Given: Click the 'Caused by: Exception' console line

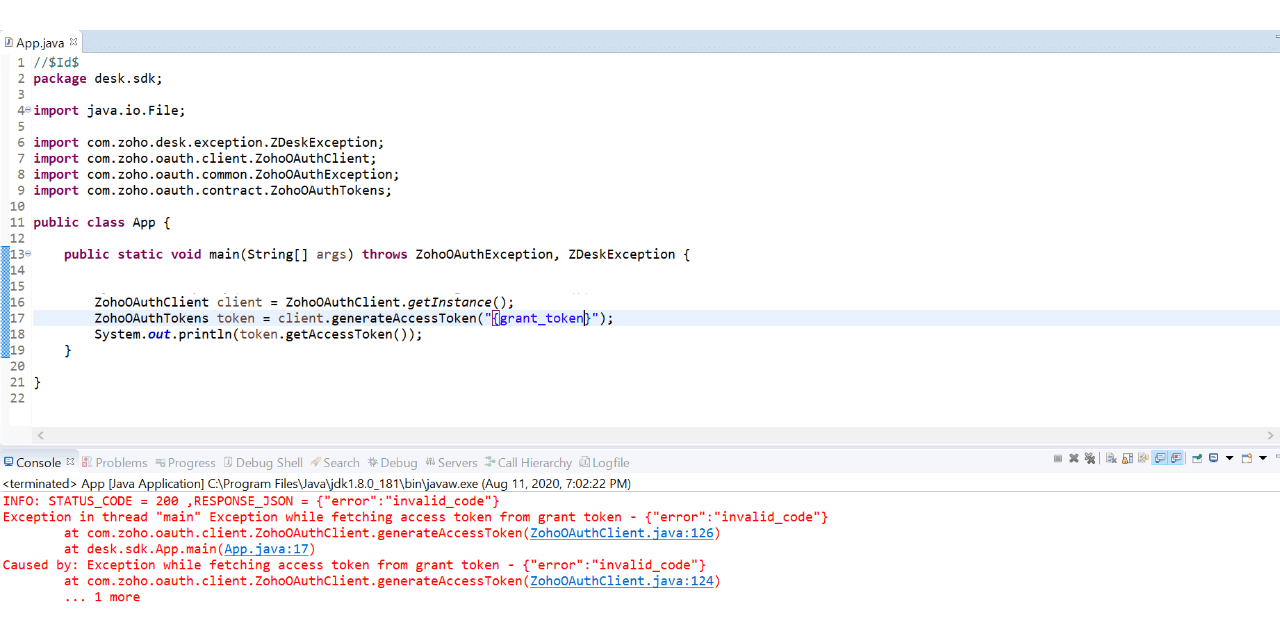Looking at the screenshot, I should tap(354, 565).
